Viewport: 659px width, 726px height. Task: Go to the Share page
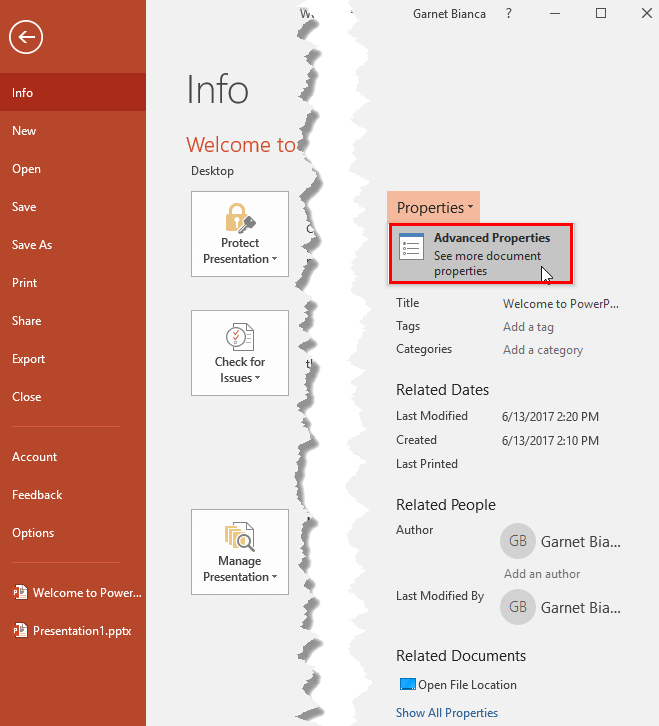coord(73,320)
